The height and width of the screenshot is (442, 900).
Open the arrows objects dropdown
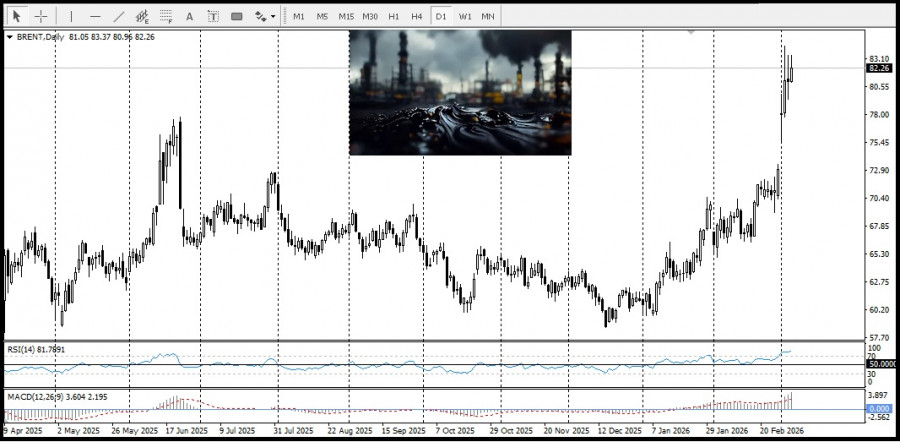pos(265,16)
